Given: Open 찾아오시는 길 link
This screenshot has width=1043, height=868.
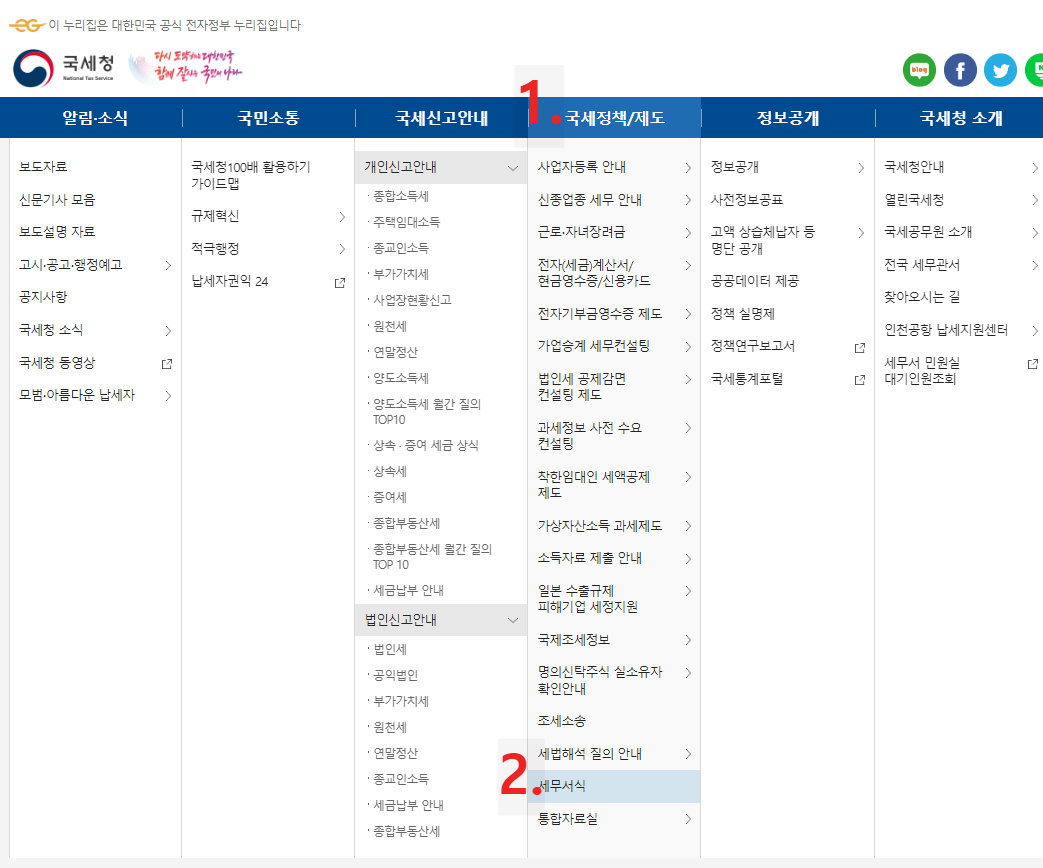Looking at the screenshot, I should 922,297.
